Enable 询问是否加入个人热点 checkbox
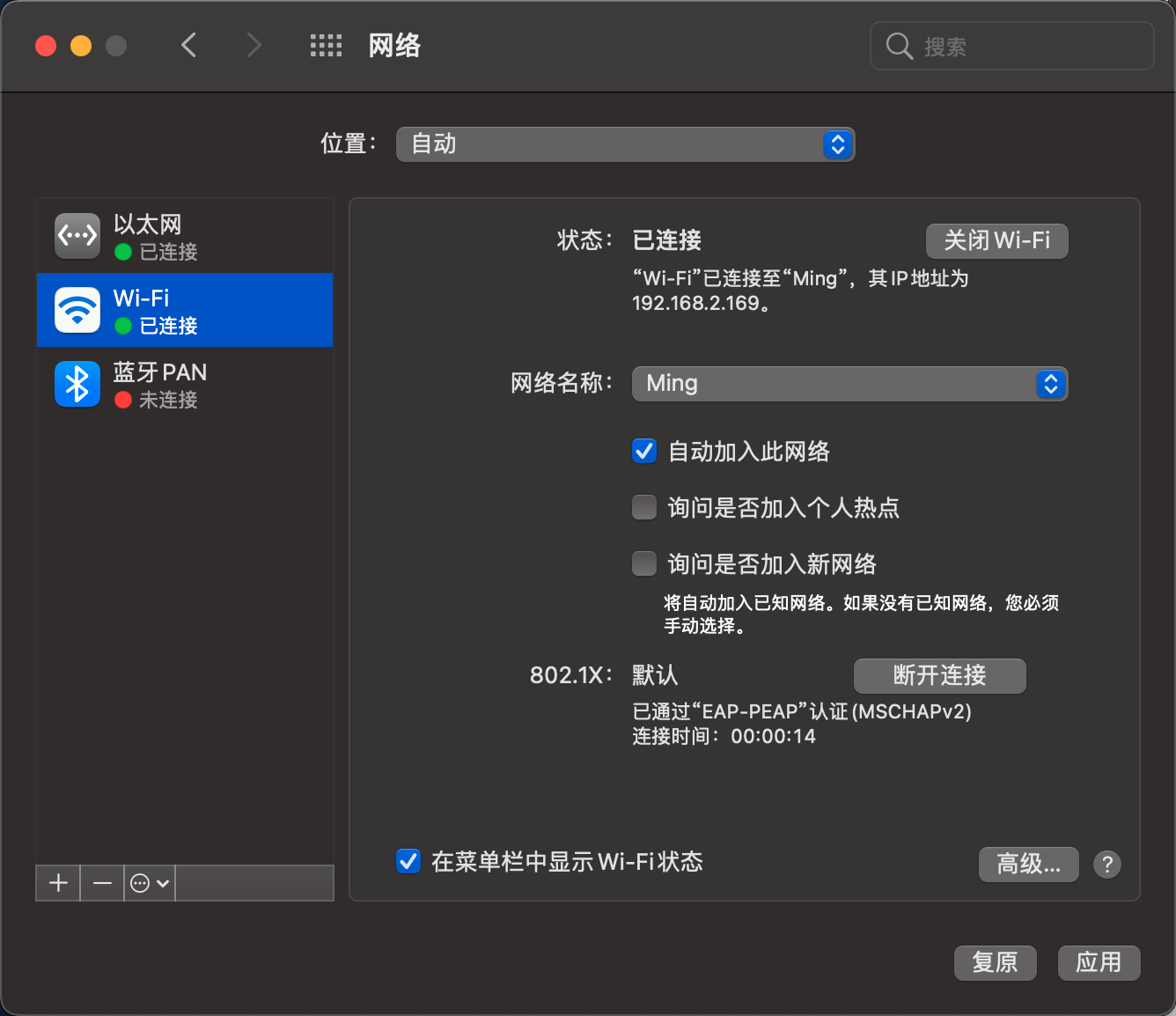This screenshot has width=1176, height=1016. point(644,508)
